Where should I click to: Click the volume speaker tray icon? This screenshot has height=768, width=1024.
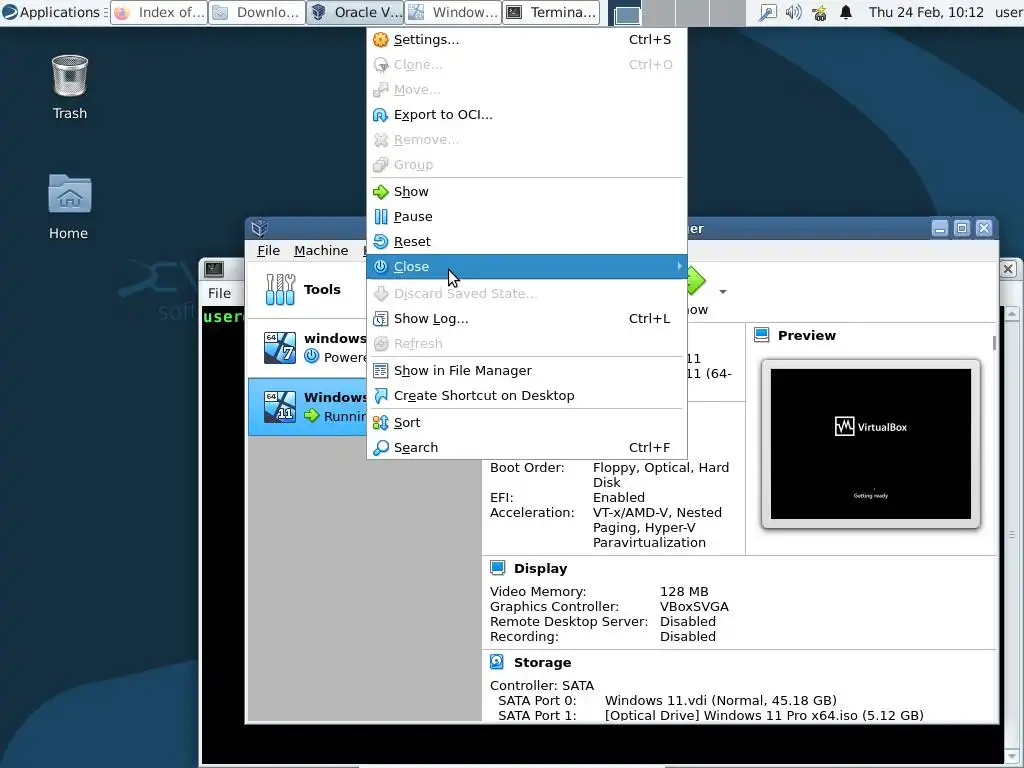[793, 12]
